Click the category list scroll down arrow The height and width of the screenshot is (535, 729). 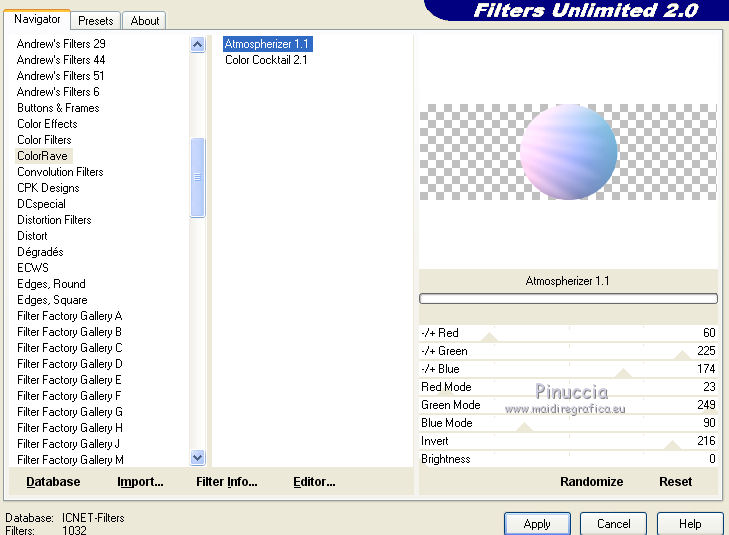pyautogui.click(x=198, y=458)
